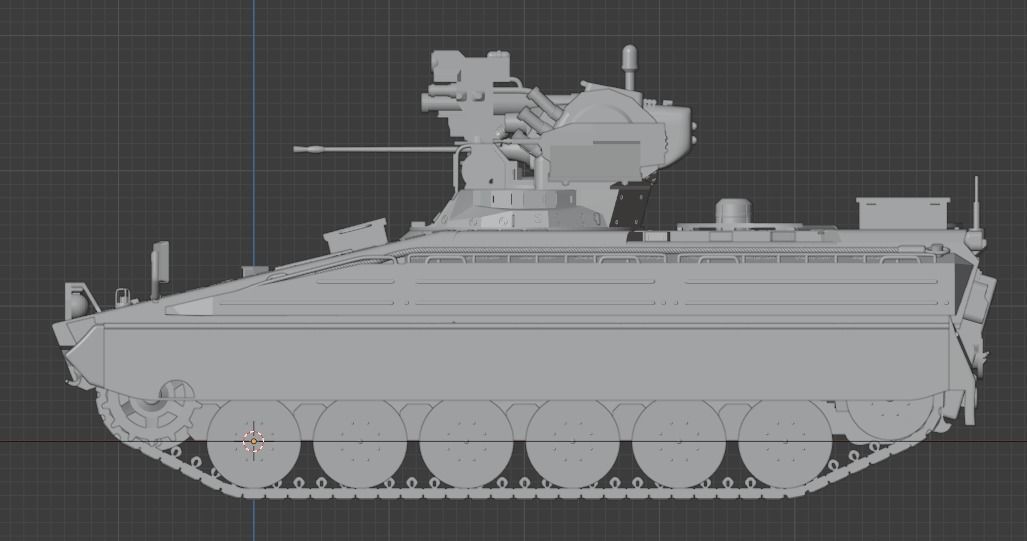Select the dark black panel behind the turret
Viewport: 1027px width, 541px height.
coord(629,205)
